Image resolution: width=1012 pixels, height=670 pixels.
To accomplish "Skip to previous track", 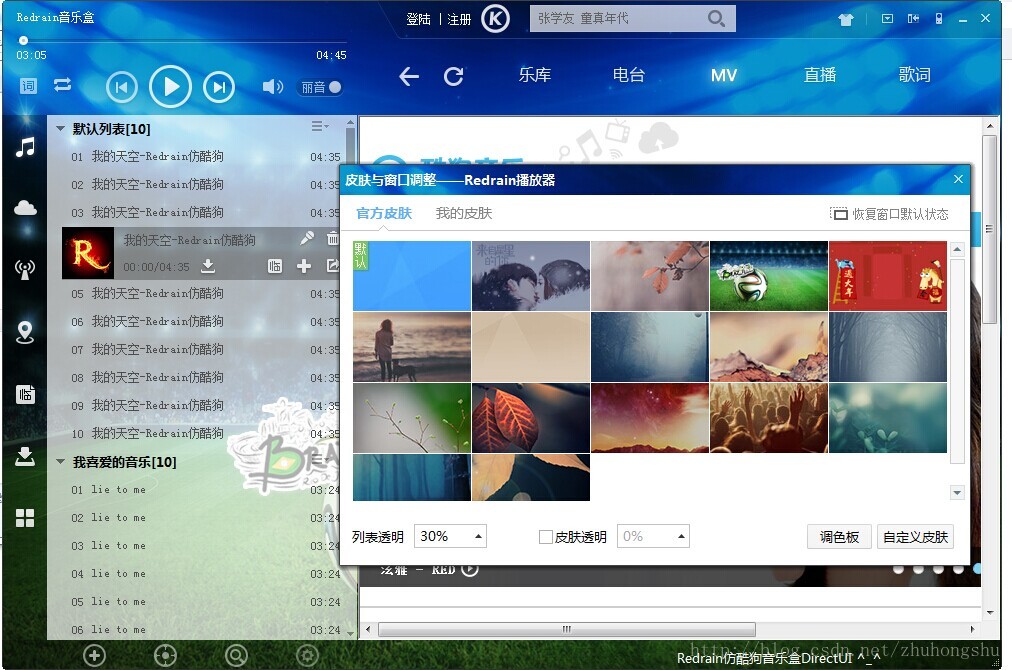I will (x=121, y=87).
